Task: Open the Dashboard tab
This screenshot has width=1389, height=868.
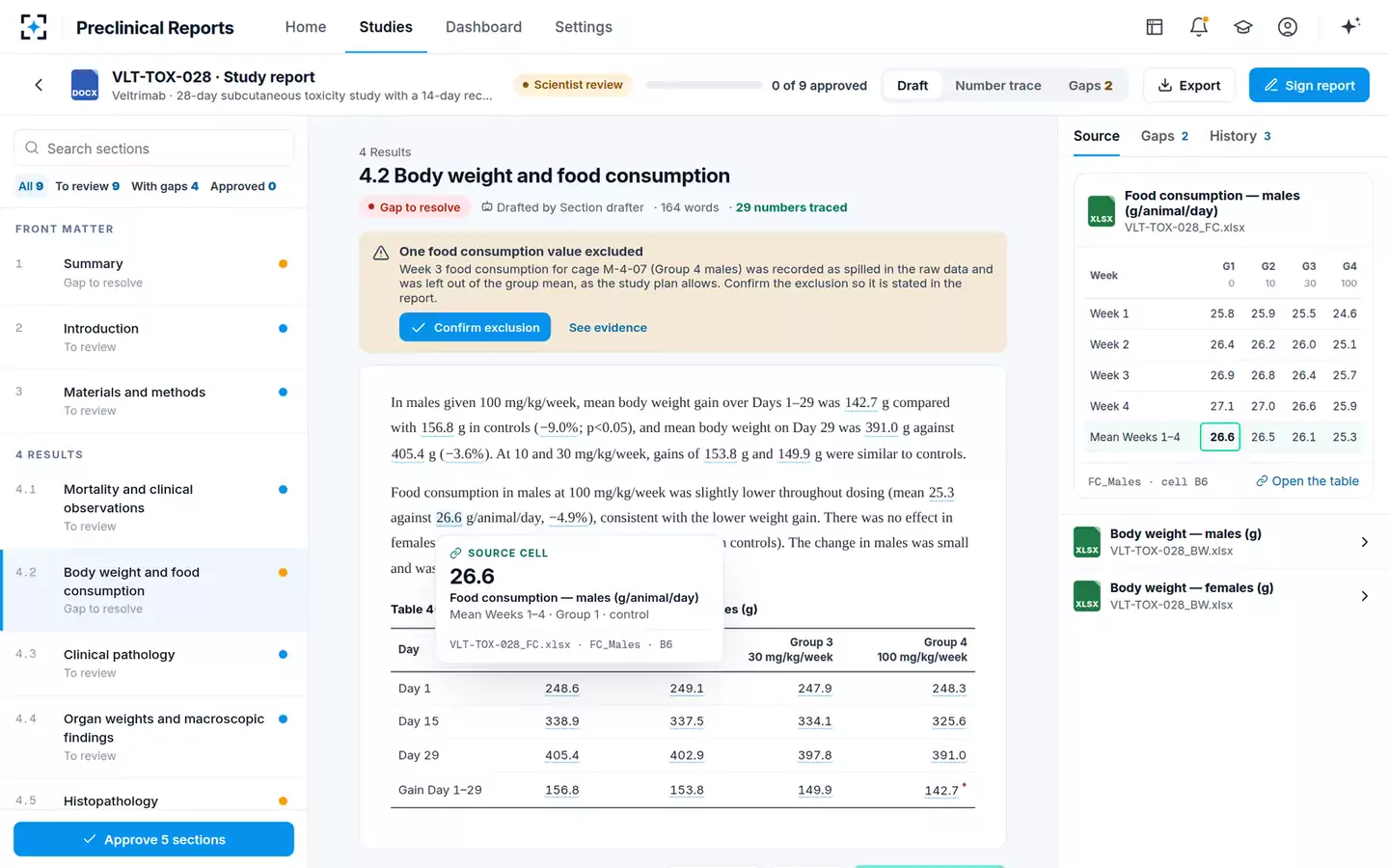Action: (x=483, y=27)
